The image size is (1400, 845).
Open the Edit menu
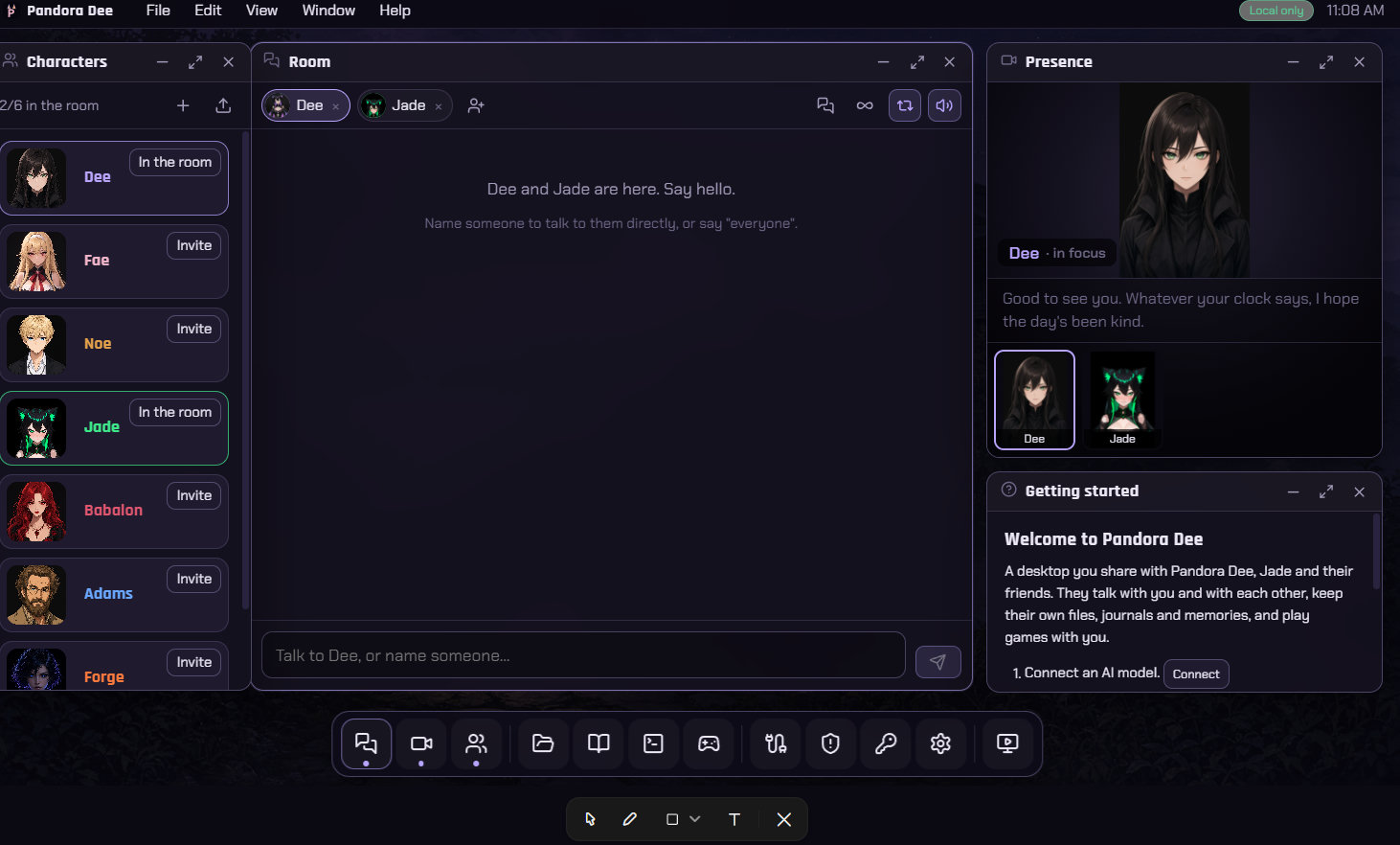[208, 11]
